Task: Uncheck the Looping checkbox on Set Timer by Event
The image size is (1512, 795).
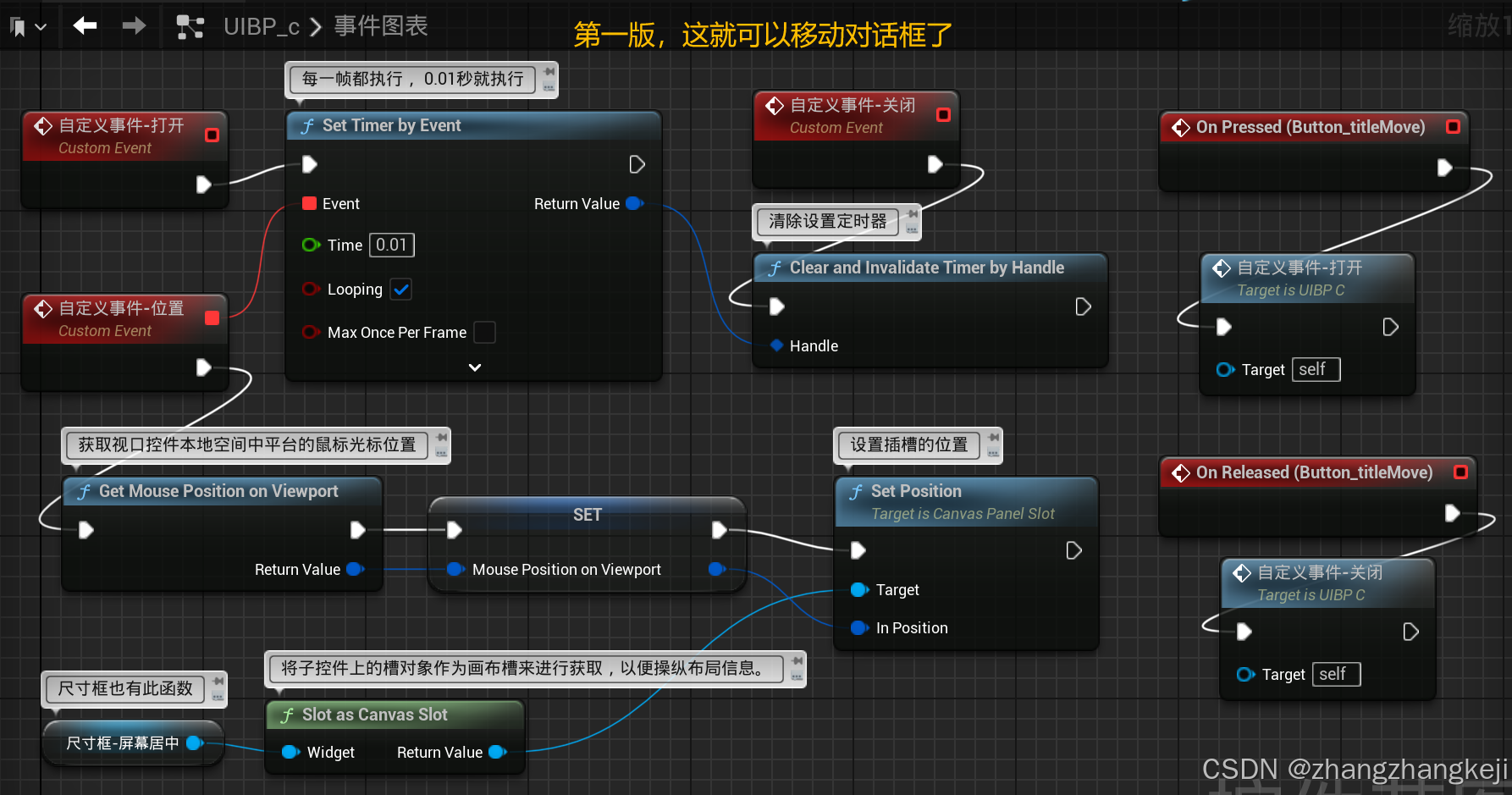Action: click(400, 289)
